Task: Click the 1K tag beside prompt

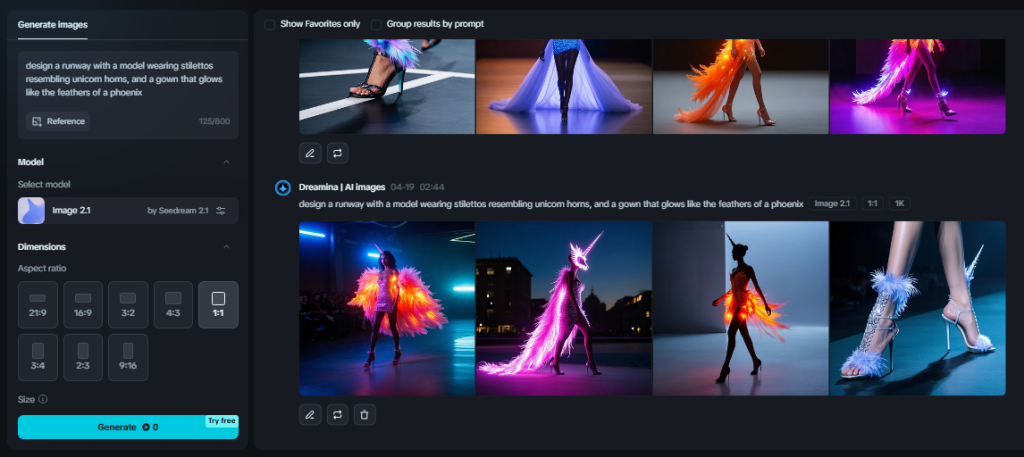Action: tap(899, 204)
